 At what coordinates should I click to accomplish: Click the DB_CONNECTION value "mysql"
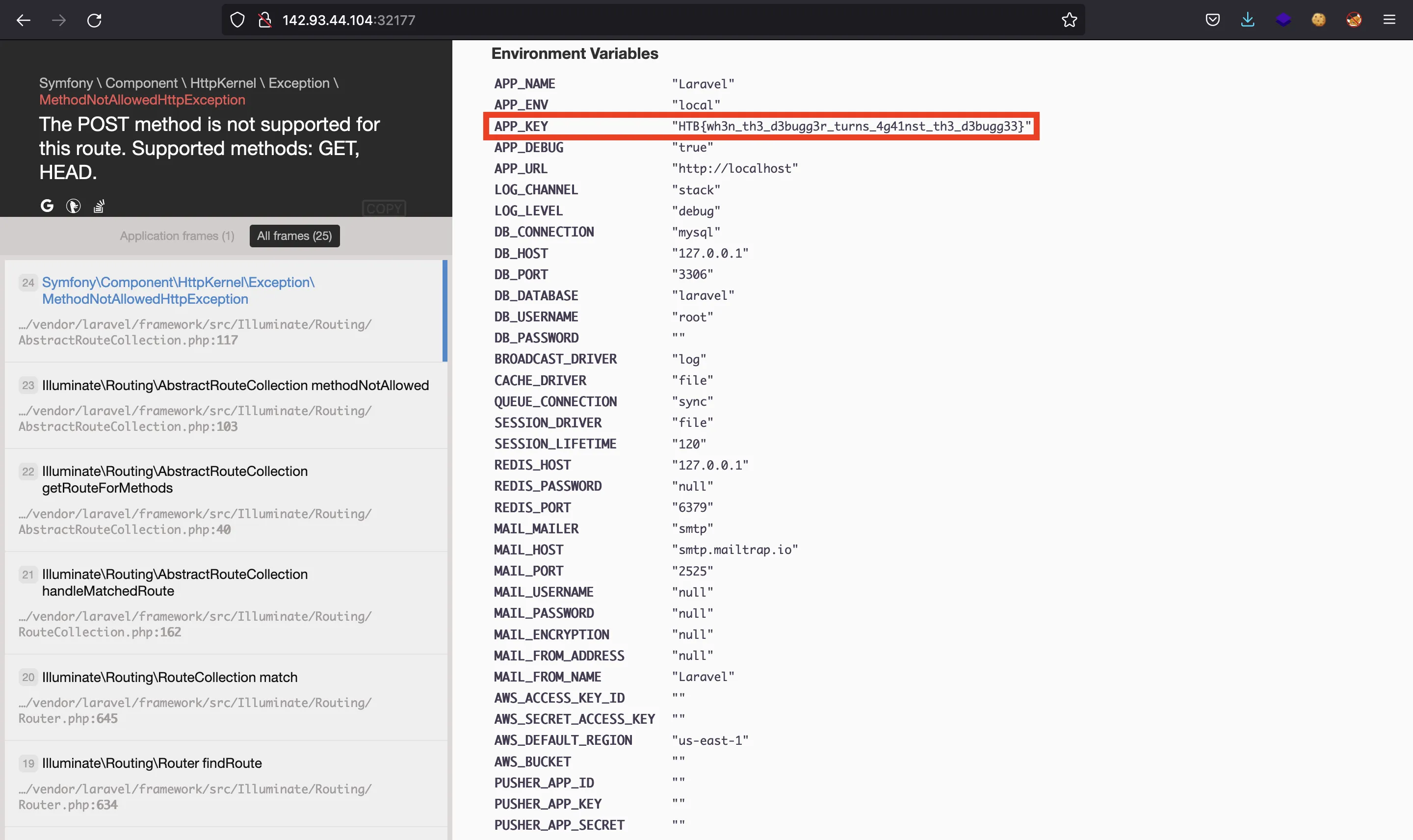pyautogui.click(x=696, y=232)
